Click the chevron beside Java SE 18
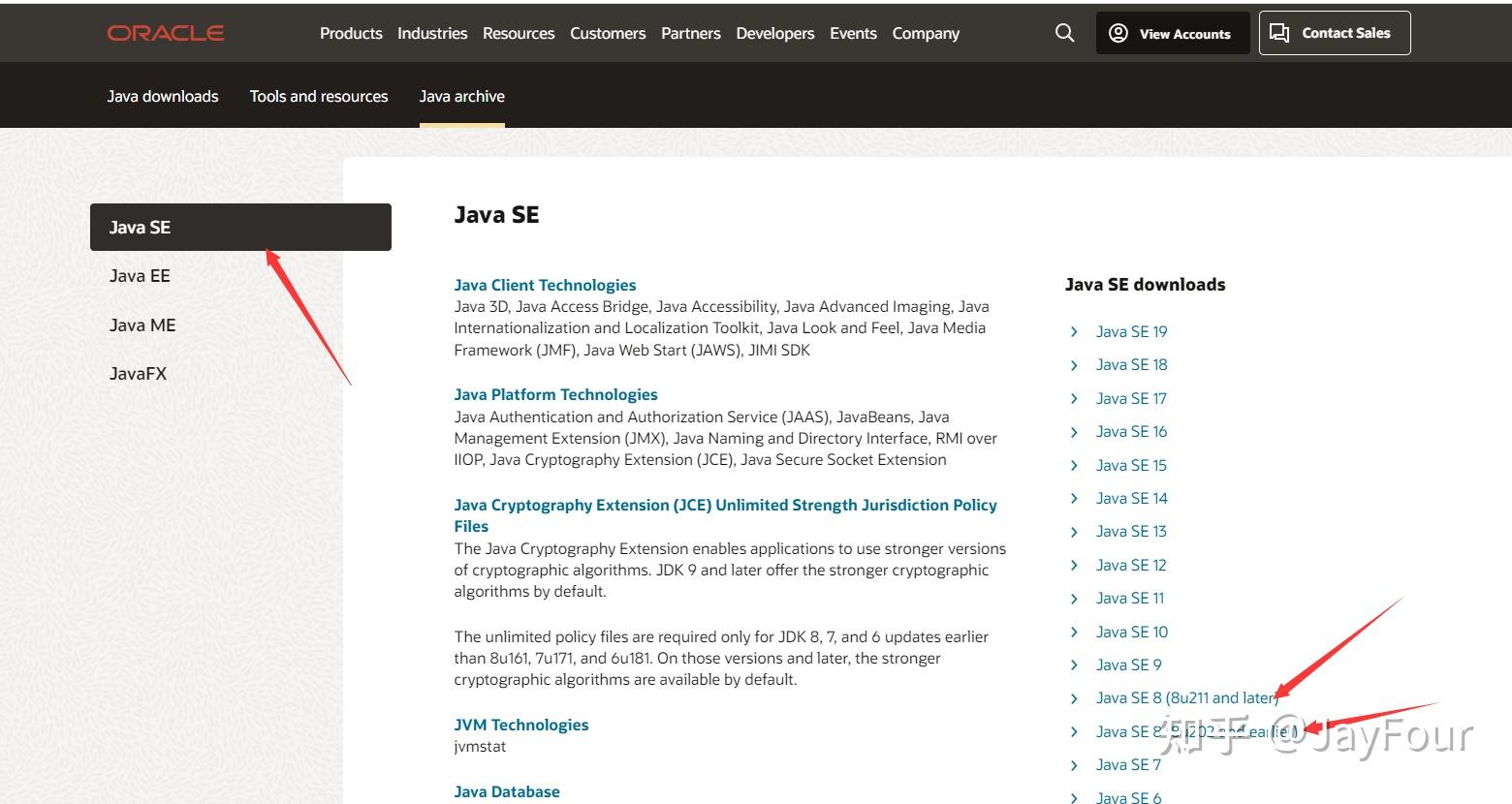This screenshot has width=1512, height=804. (x=1074, y=364)
